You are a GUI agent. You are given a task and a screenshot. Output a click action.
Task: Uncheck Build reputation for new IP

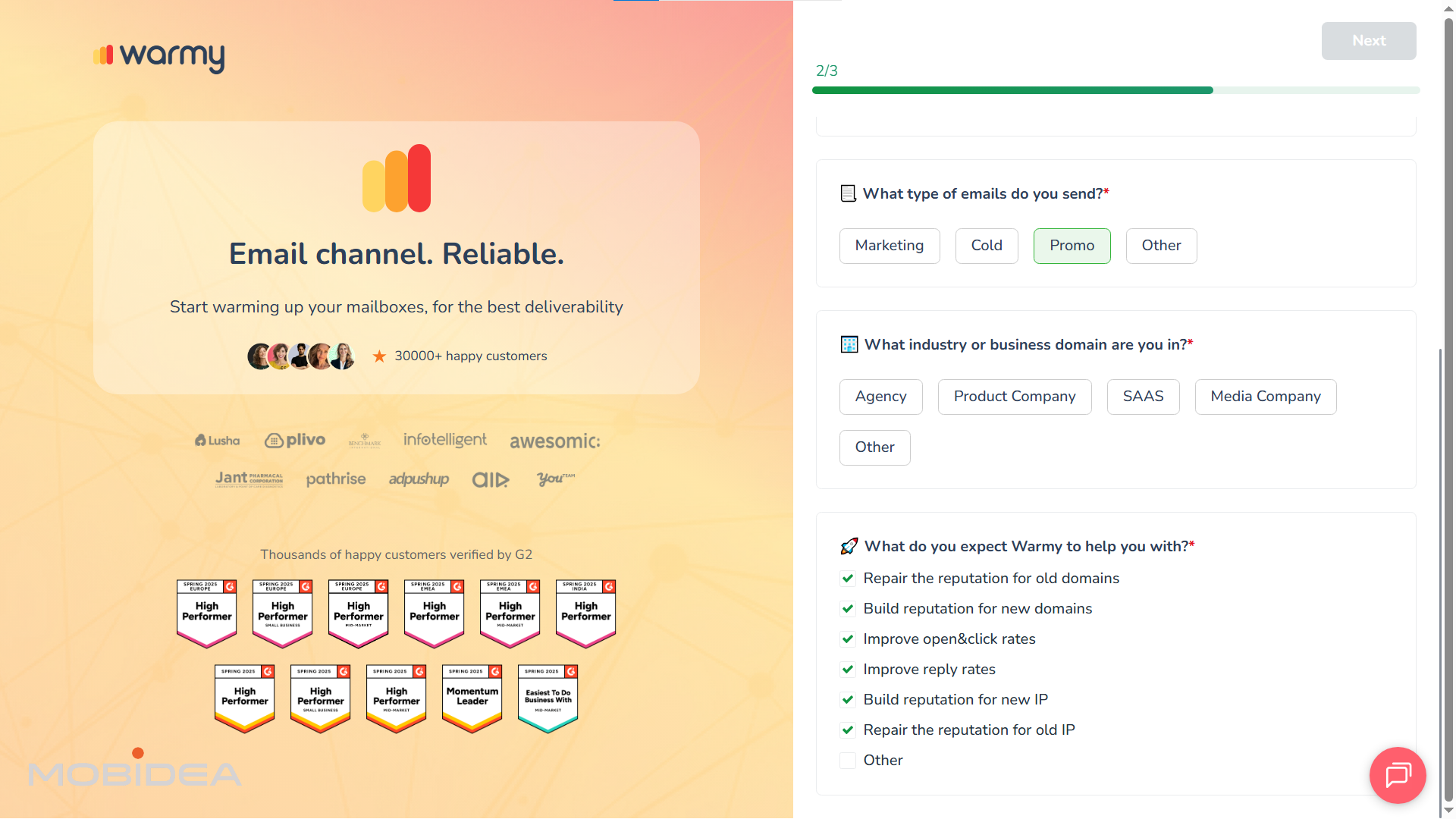click(848, 700)
